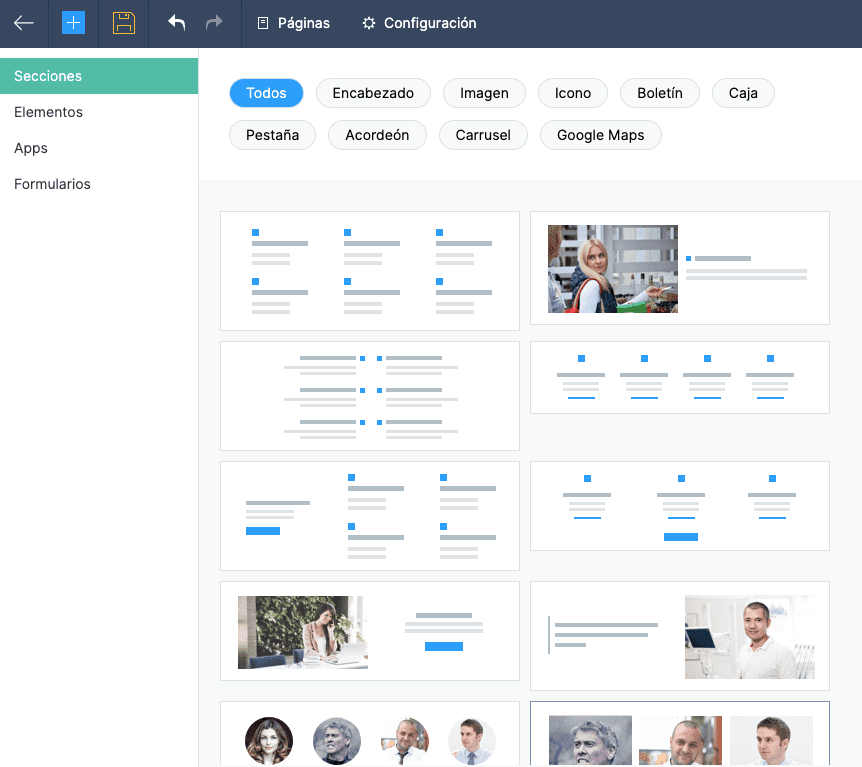Select the Todos filter
This screenshot has width=862, height=767.
point(266,93)
